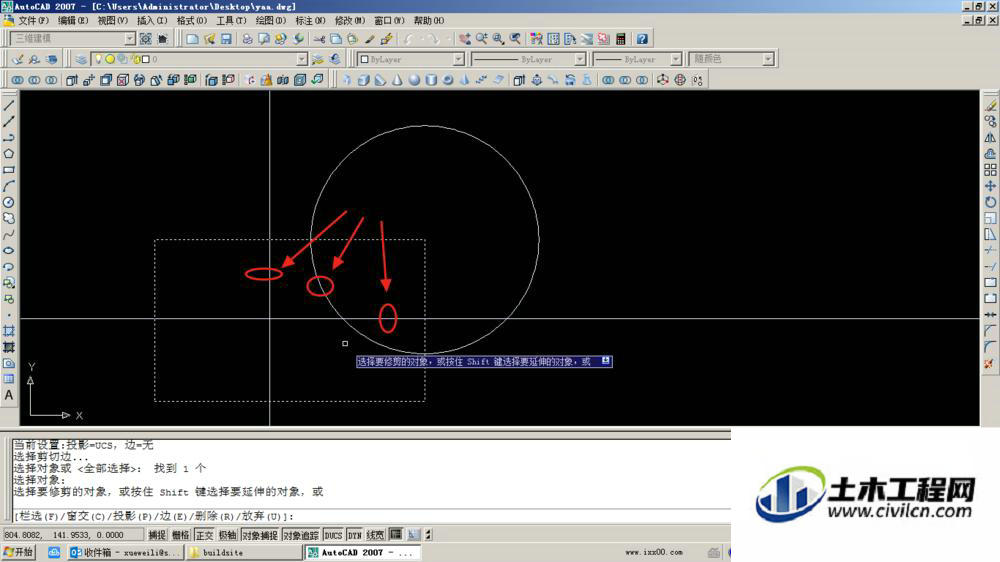This screenshot has width=1000, height=562.
Task: Open the ByLayer linetype dropdown
Action: (580, 59)
